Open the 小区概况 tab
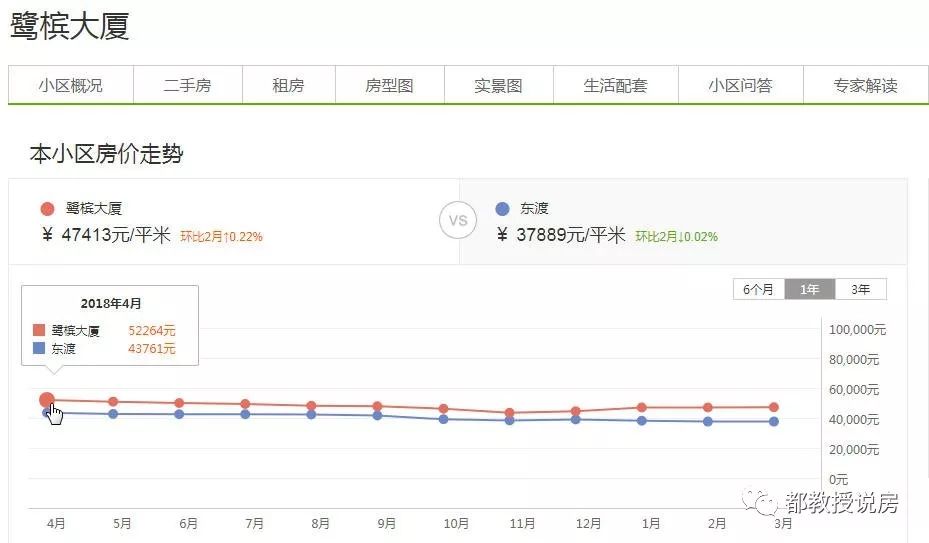Image resolution: width=929 pixels, height=543 pixels. point(71,85)
